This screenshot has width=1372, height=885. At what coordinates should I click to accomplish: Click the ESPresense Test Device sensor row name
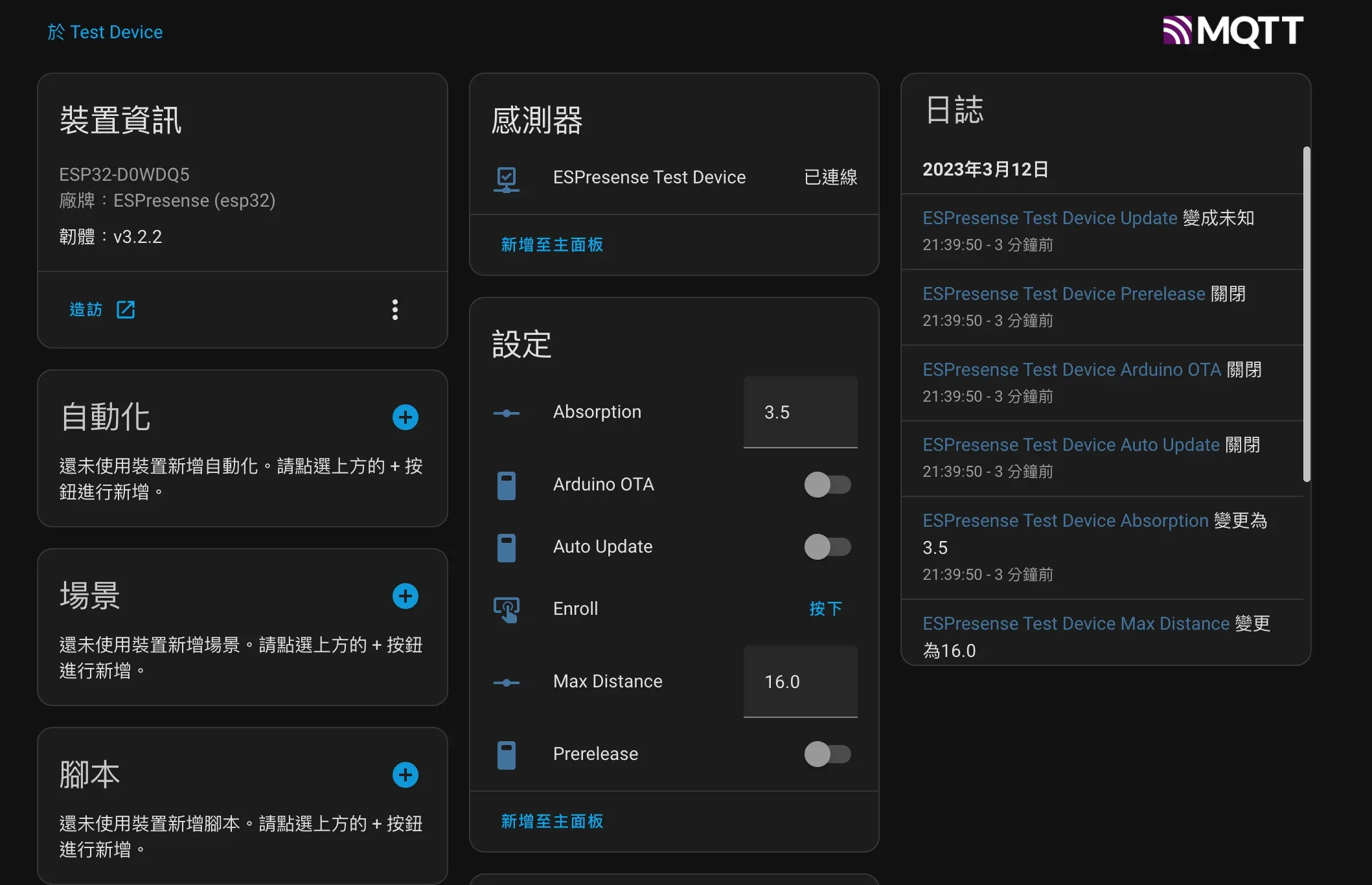tap(649, 178)
